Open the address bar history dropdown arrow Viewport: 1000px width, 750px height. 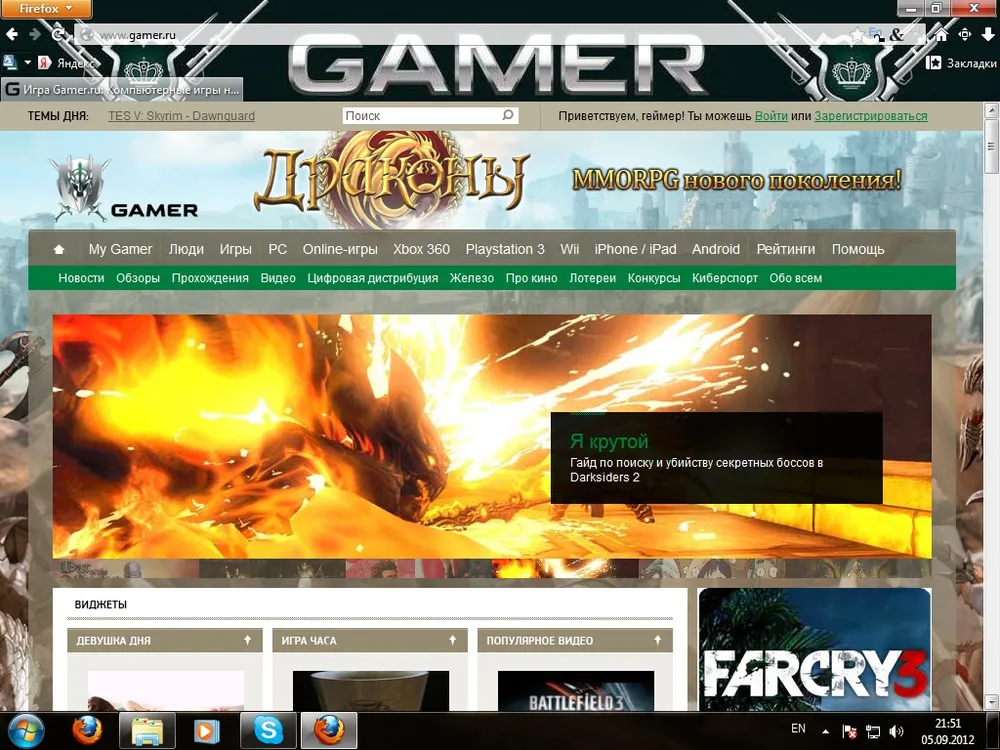(915, 35)
